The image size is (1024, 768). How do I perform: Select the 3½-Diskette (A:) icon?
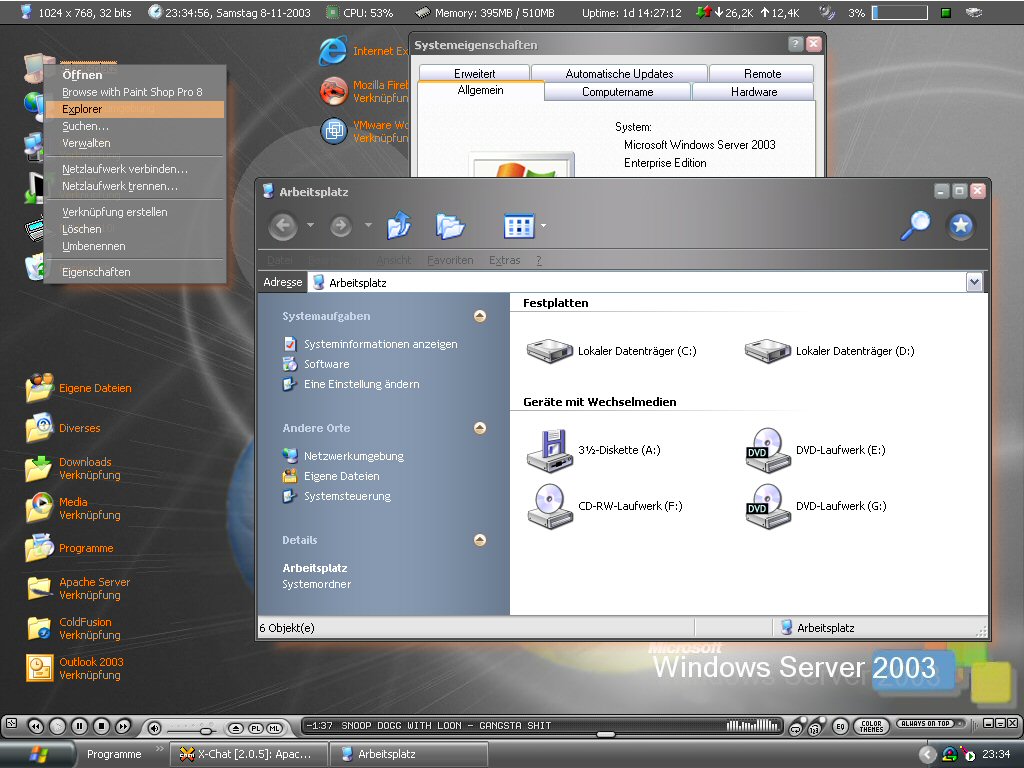[549, 450]
